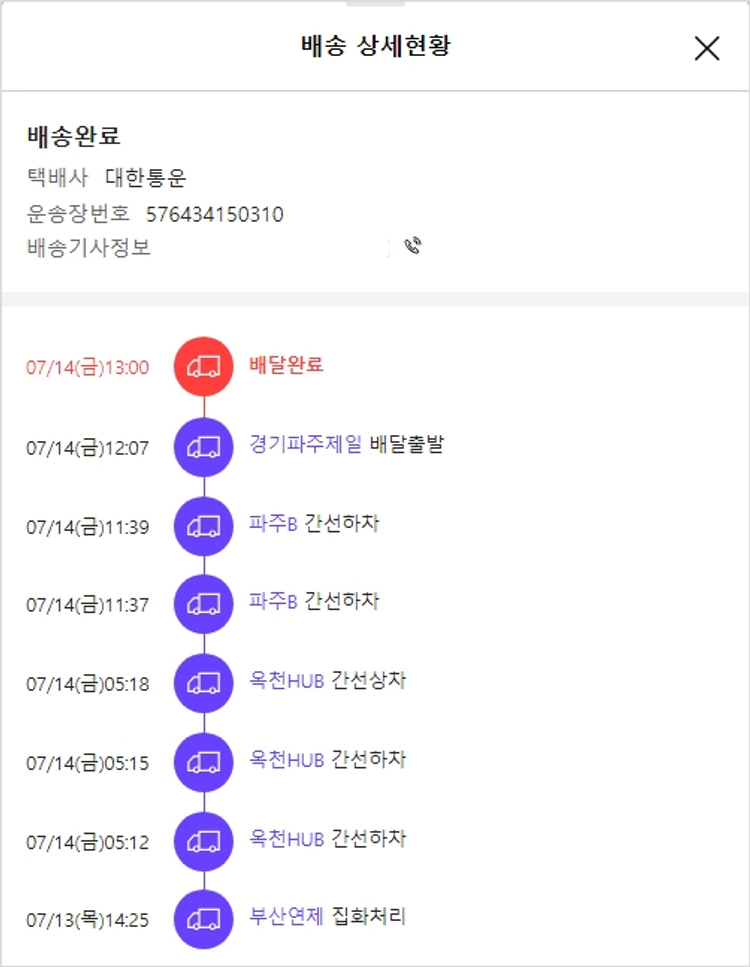Click the 배달완료 status text
750x967 pixels.
click(x=286, y=365)
